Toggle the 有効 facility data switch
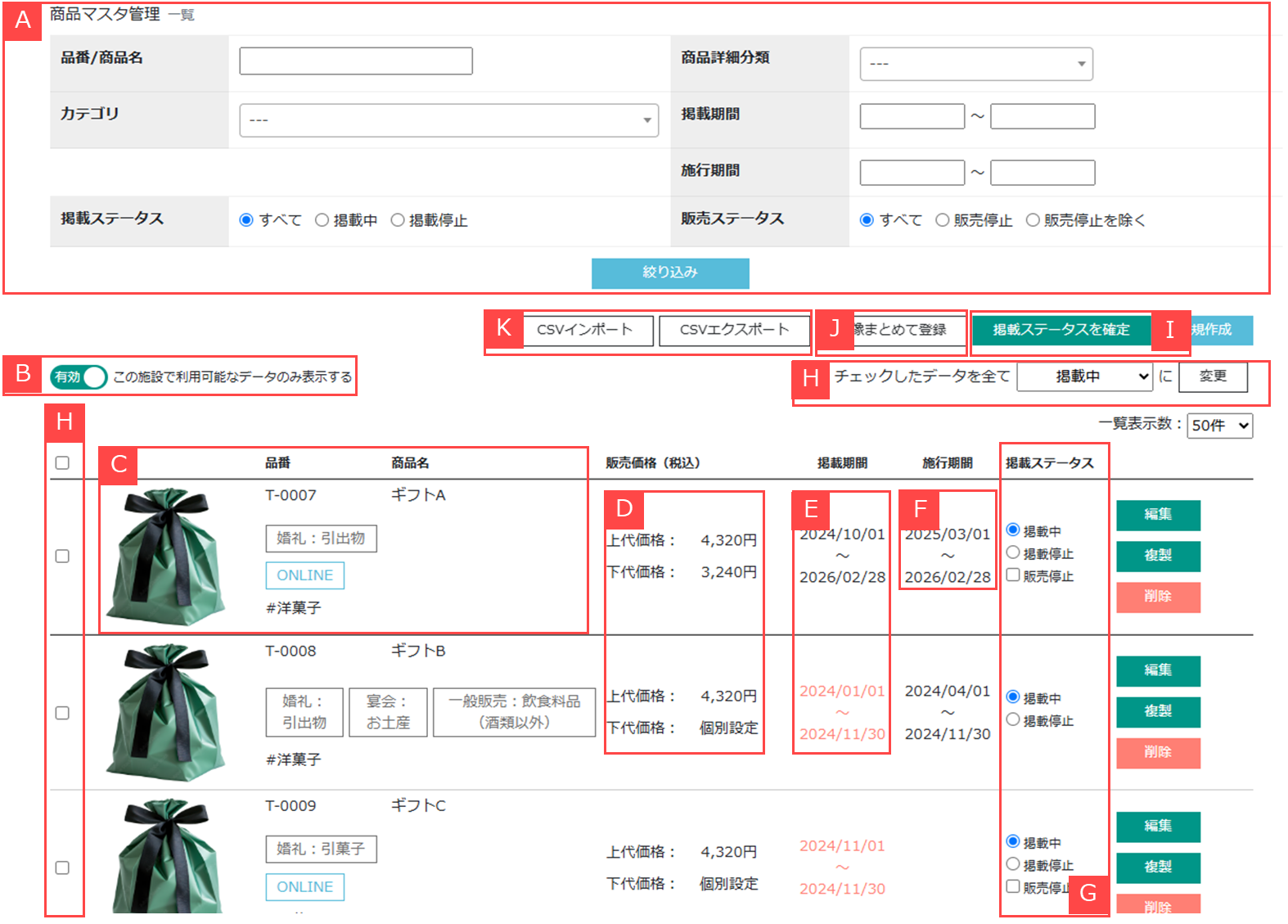The height and width of the screenshot is (924, 1288). tap(79, 376)
